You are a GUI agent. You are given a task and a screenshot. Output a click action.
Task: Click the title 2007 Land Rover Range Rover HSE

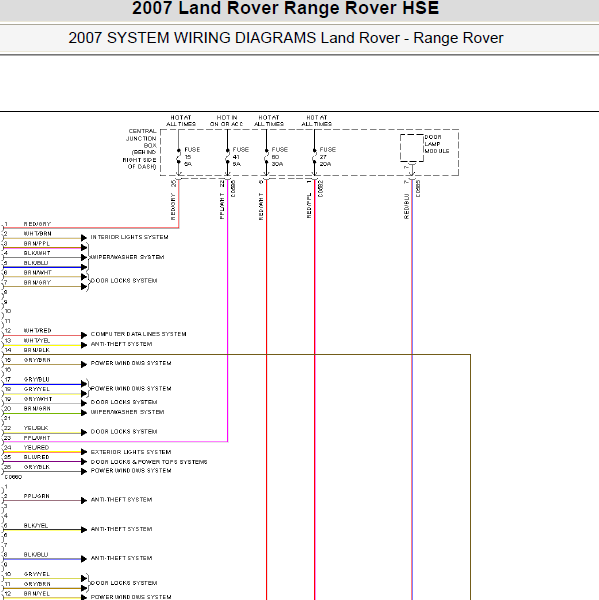pos(285,8)
